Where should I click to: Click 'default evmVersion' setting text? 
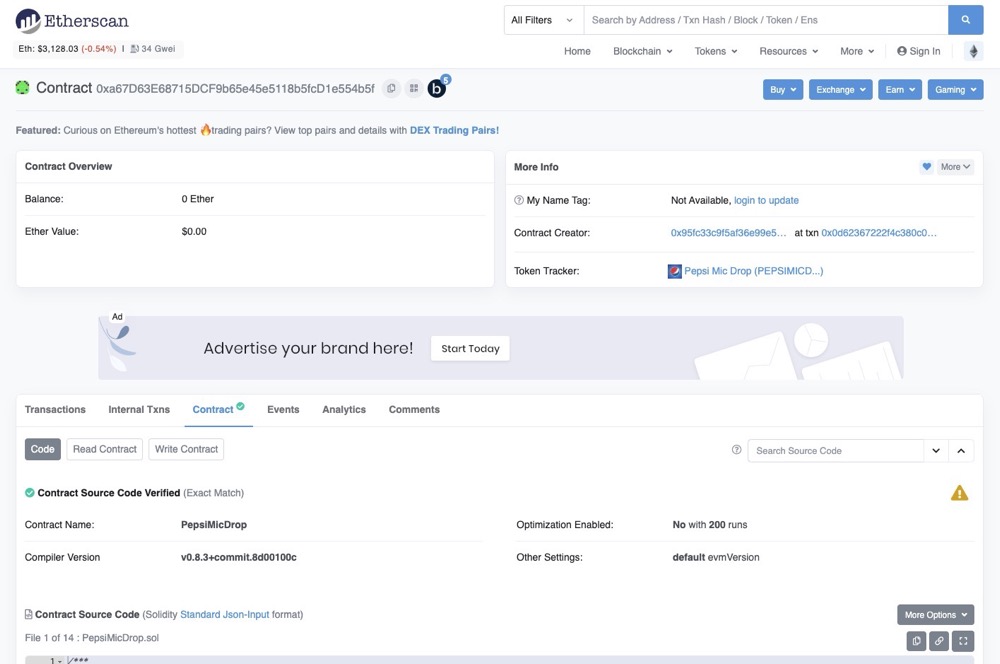(x=716, y=557)
